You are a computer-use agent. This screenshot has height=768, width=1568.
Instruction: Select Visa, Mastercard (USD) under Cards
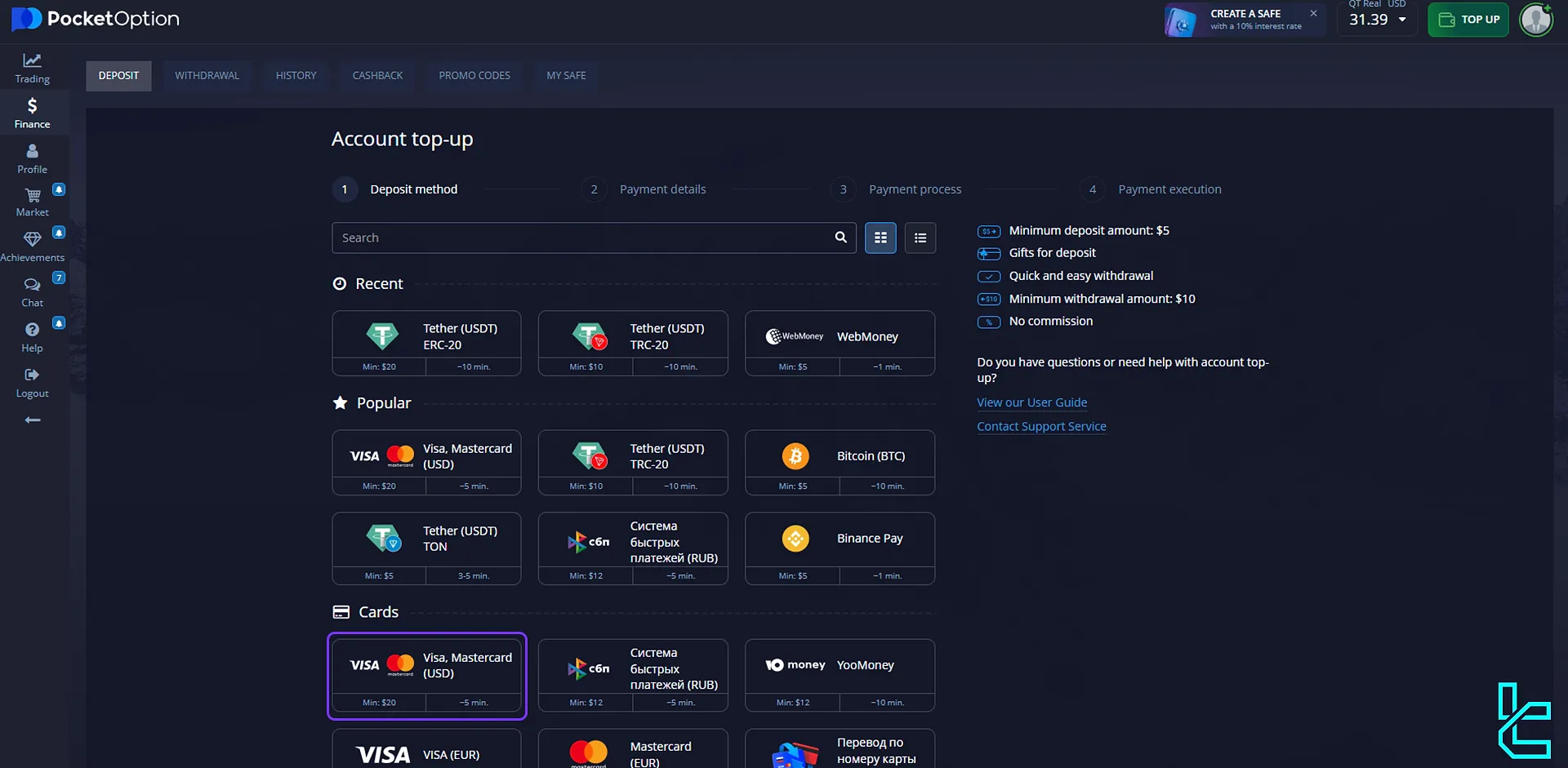[x=426, y=676]
